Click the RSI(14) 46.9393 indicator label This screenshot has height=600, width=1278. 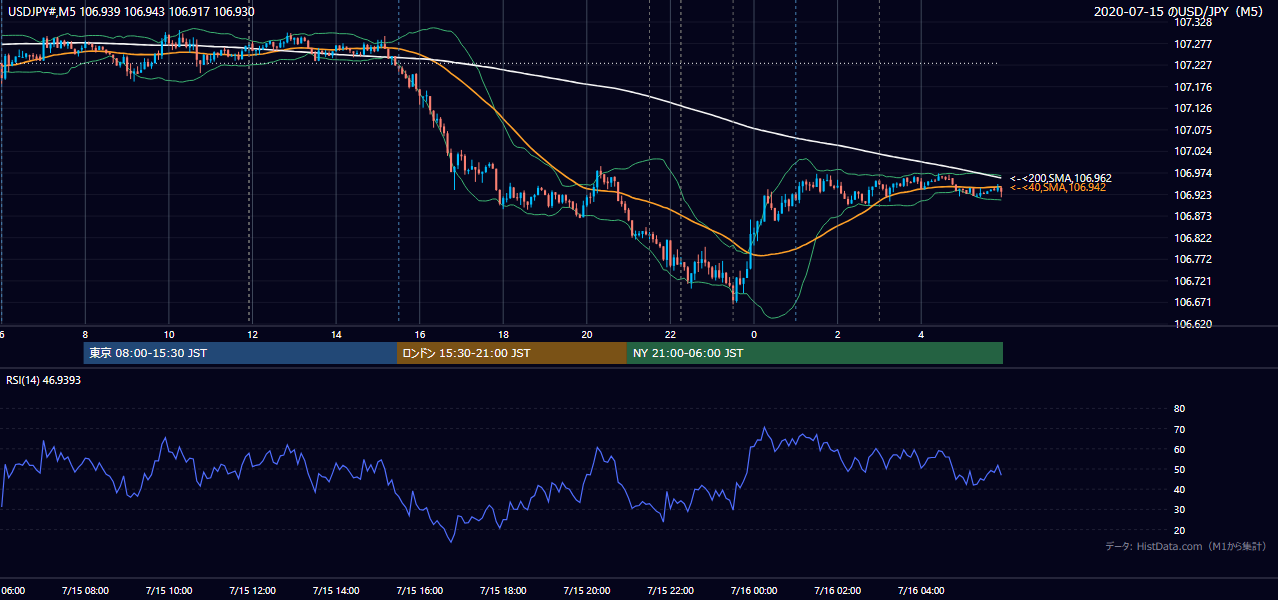pos(44,380)
